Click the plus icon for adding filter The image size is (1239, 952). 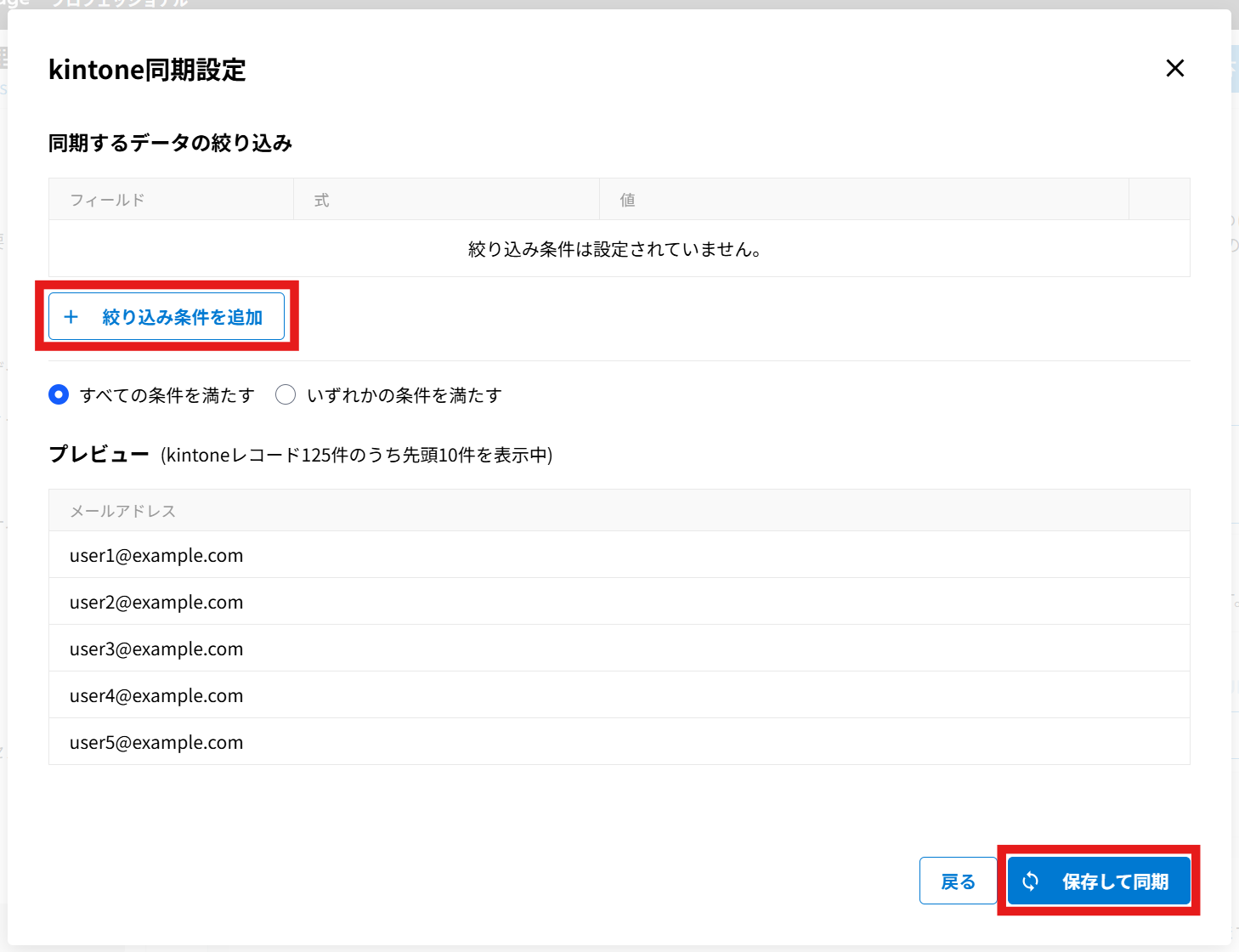(71, 317)
